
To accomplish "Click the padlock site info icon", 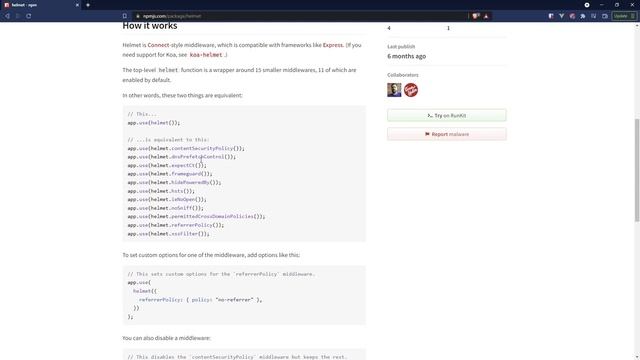I will (138, 16).
